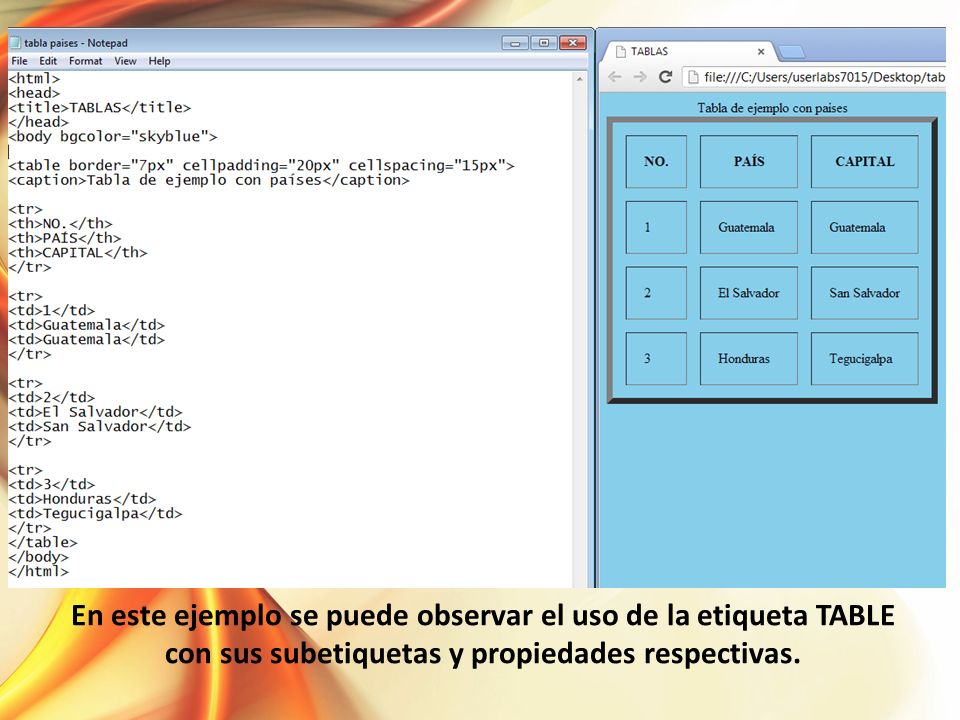The height and width of the screenshot is (720, 960).
Task: Click the <th>NO.</th> code line
Action: click(61, 223)
